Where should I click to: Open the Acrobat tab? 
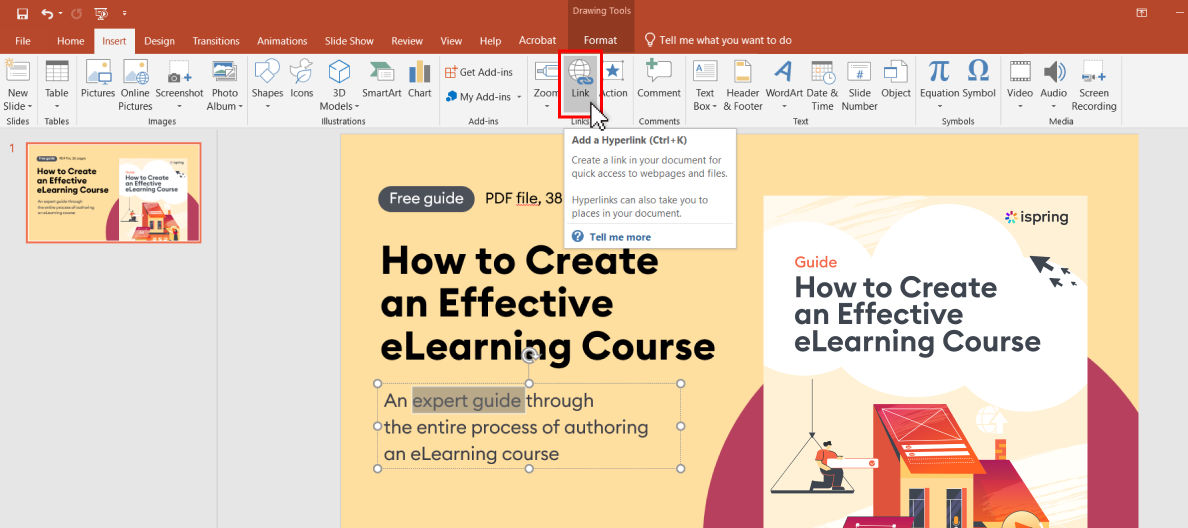tap(537, 41)
